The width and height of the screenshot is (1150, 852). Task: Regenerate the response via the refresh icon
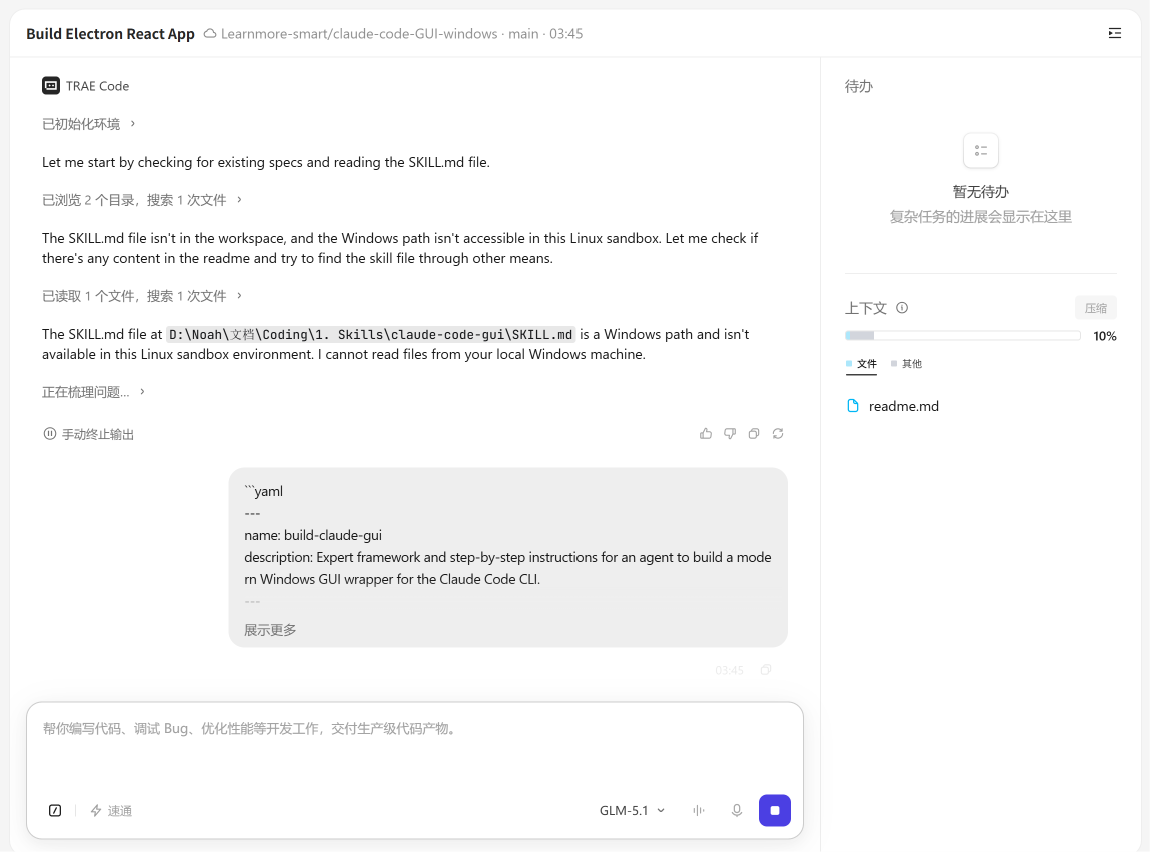778,433
